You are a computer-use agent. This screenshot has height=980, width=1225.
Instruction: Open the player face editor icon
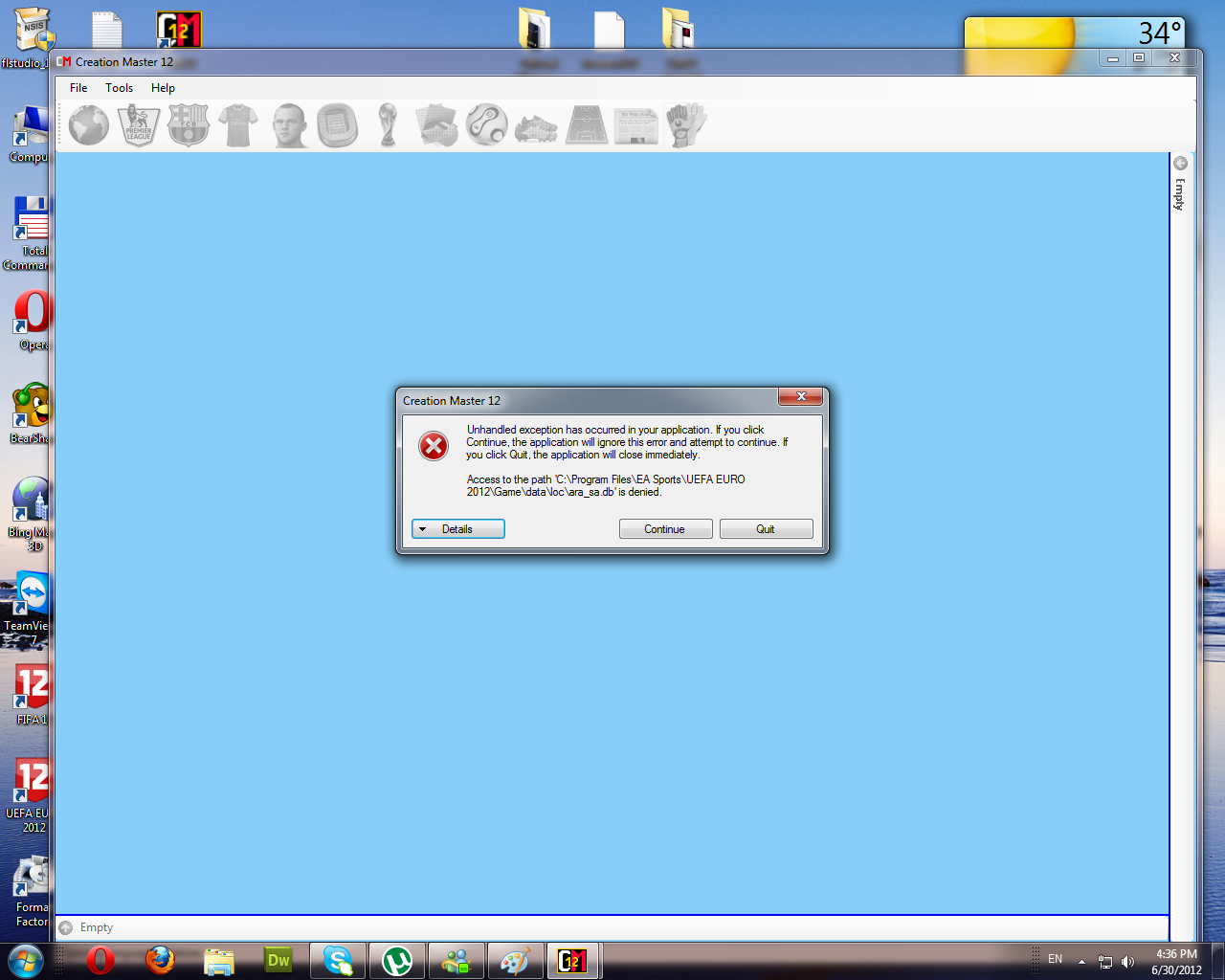288,125
